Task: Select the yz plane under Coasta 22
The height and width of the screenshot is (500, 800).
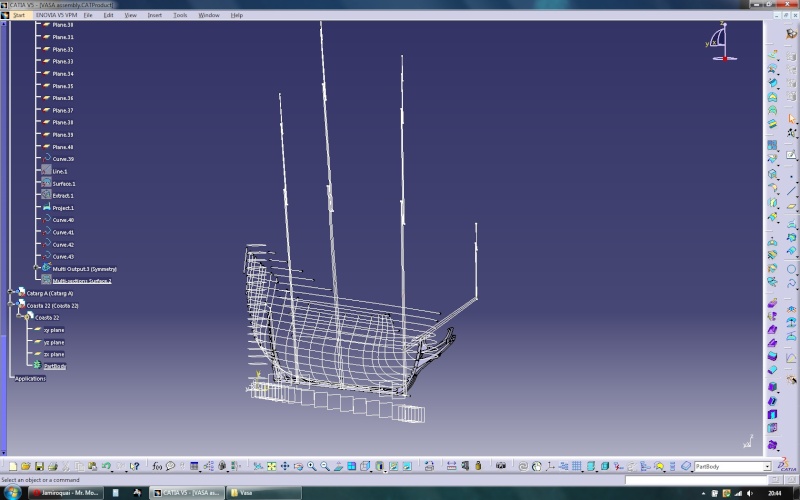Action: coord(54,342)
